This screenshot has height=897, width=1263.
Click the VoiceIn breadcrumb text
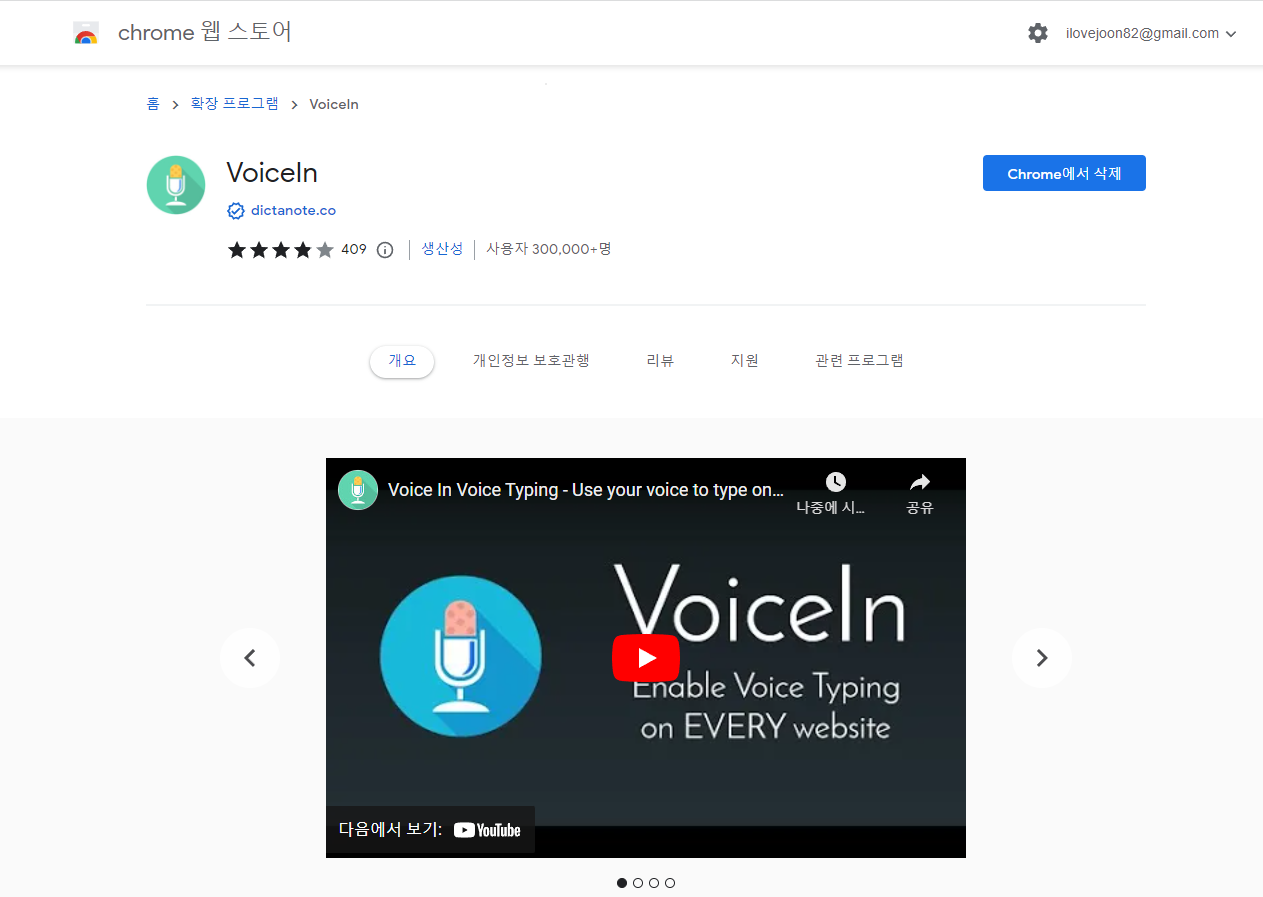point(334,104)
